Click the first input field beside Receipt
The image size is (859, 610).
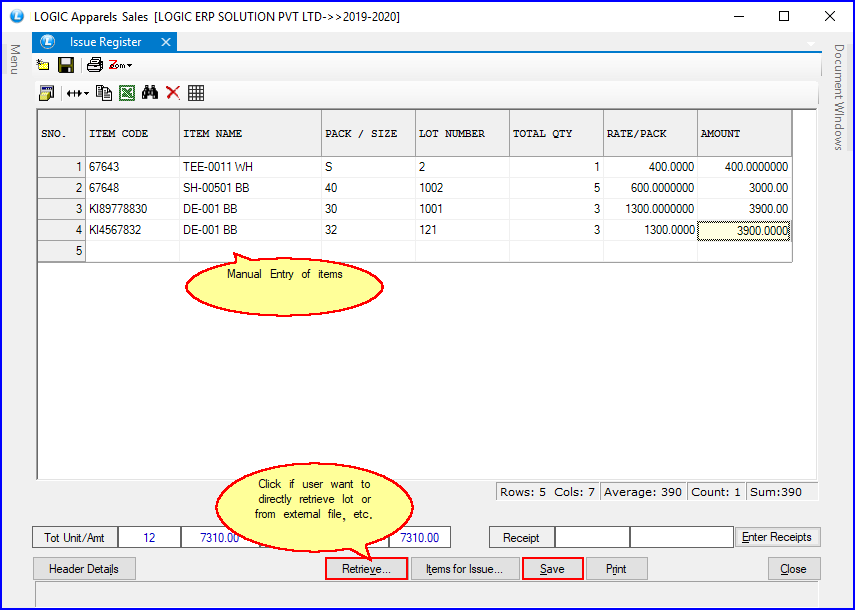click(592, 538)
